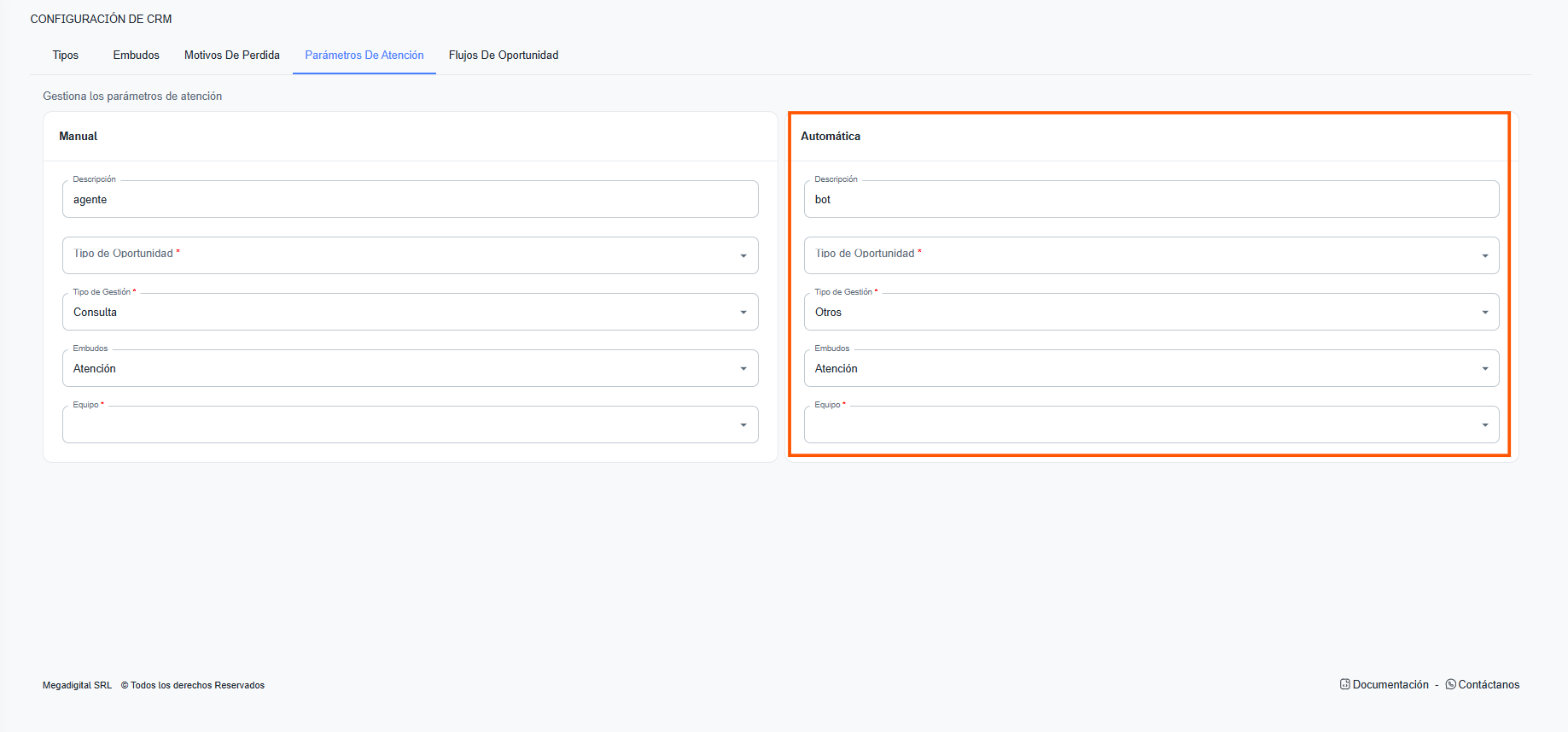Expand Automática Tipo de Oportunidad dropdown arrow
Image resolution: width=1568 pixels, height=732 pixels.
[x=1484, y=256]
